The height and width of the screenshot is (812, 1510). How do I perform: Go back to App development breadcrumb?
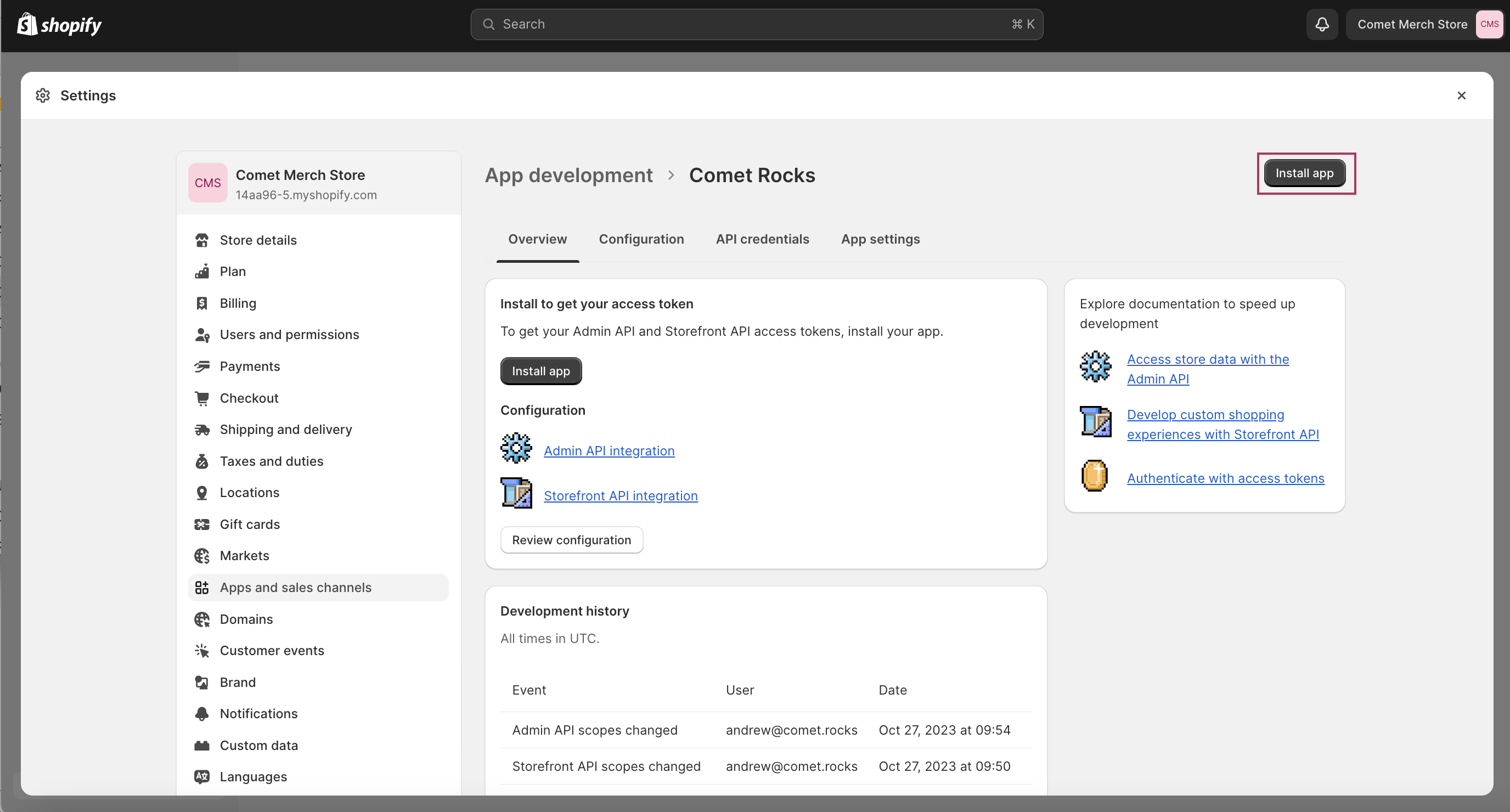tap(568, 176)
